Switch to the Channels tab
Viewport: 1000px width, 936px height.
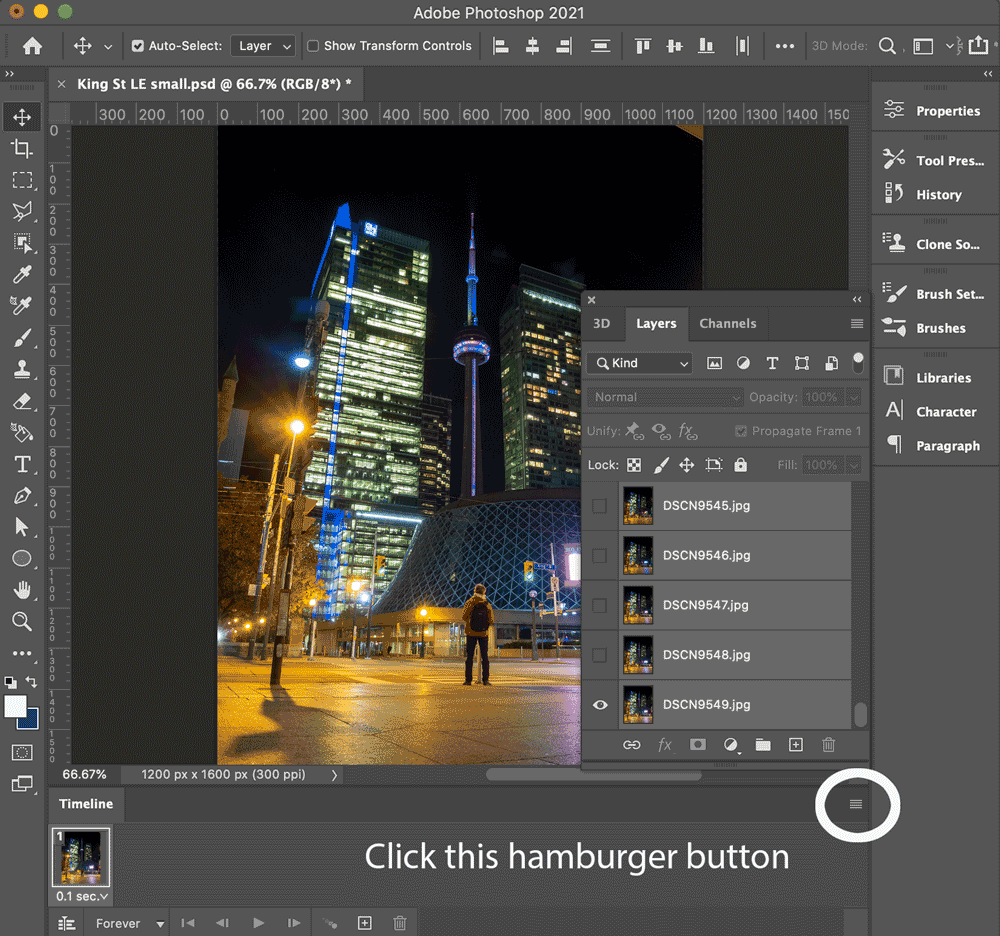tap(727, 324)
